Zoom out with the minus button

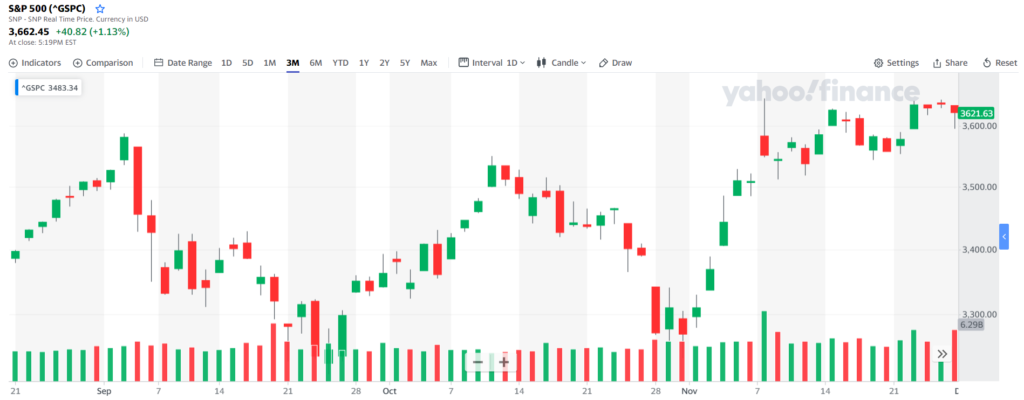coord(478,362)
